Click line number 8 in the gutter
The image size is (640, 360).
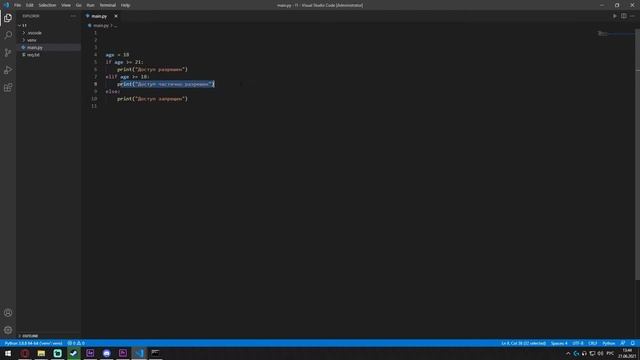(x=96, y=84)
